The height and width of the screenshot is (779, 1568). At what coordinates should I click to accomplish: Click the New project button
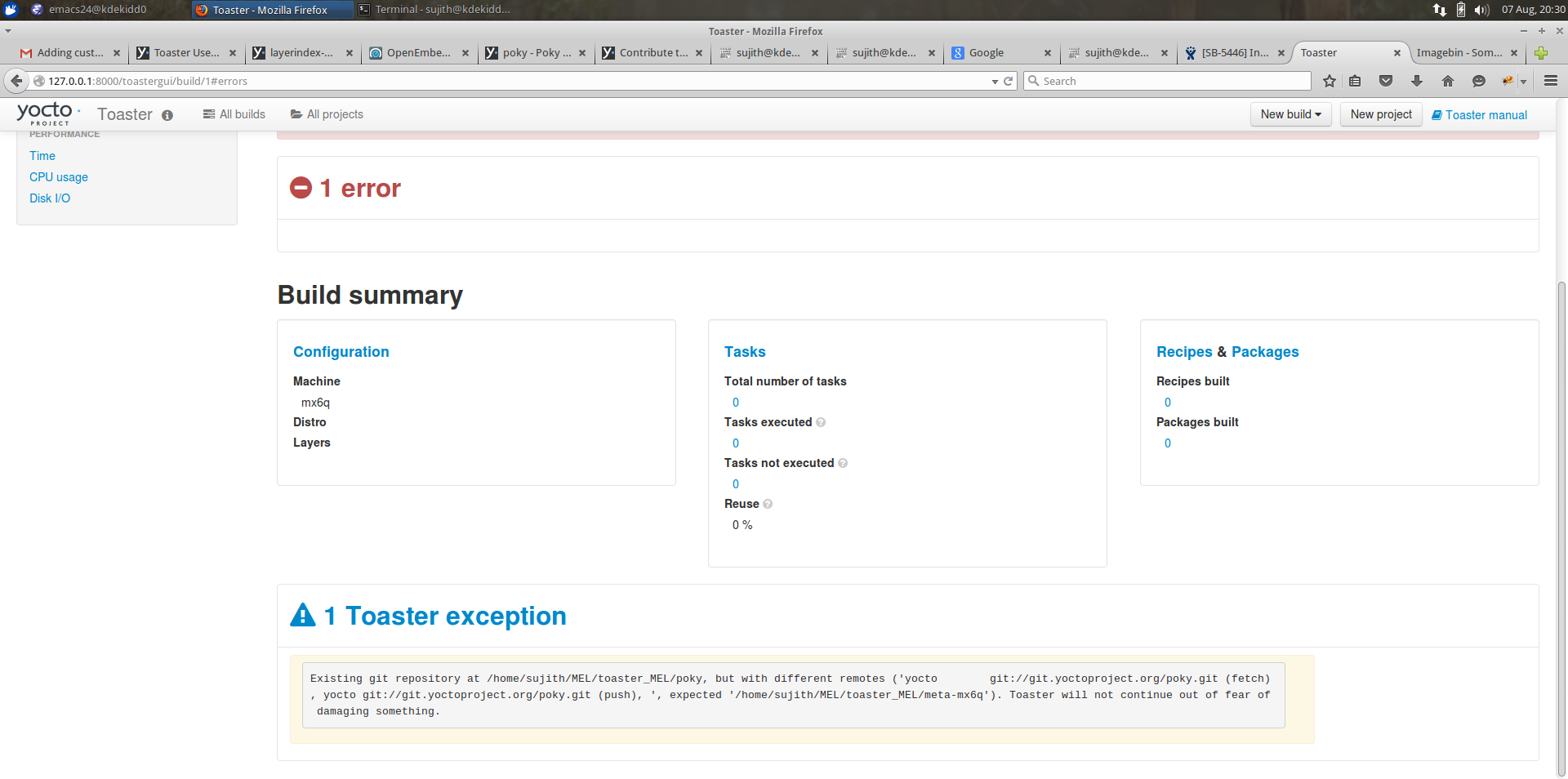pyautogui.click(x=1381, y=114)
